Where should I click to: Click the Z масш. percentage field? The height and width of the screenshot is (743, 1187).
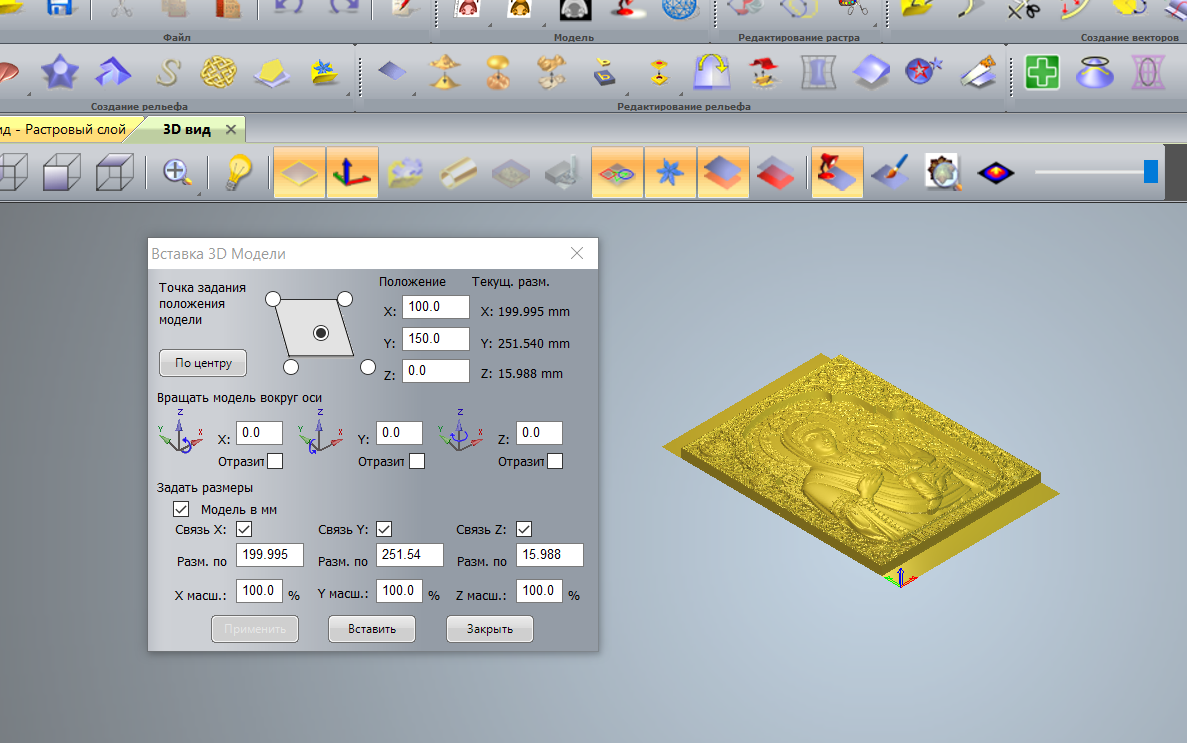click(x=539, y=591)
